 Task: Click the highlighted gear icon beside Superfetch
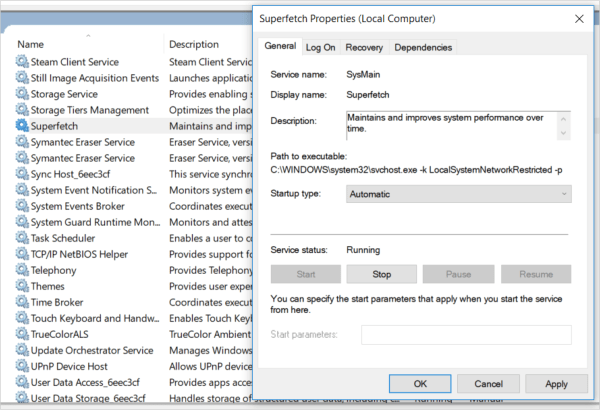pos(22,126)
